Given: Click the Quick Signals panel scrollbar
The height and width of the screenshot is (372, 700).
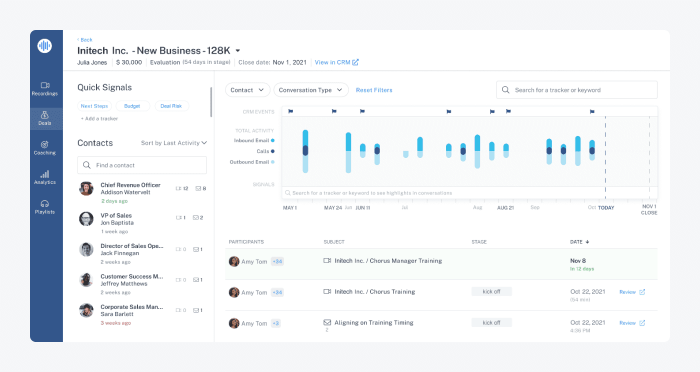Looking at the screenshot, I should pos(211,102).
